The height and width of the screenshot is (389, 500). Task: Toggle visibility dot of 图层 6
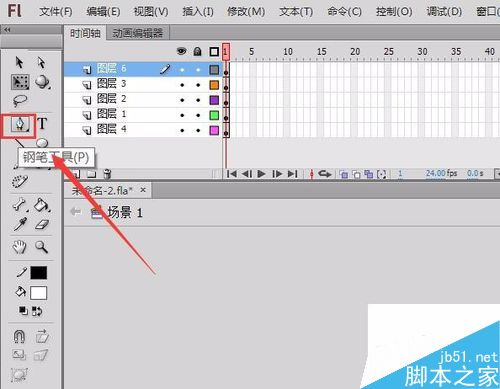pyautogui.click(x=182, y=70)
